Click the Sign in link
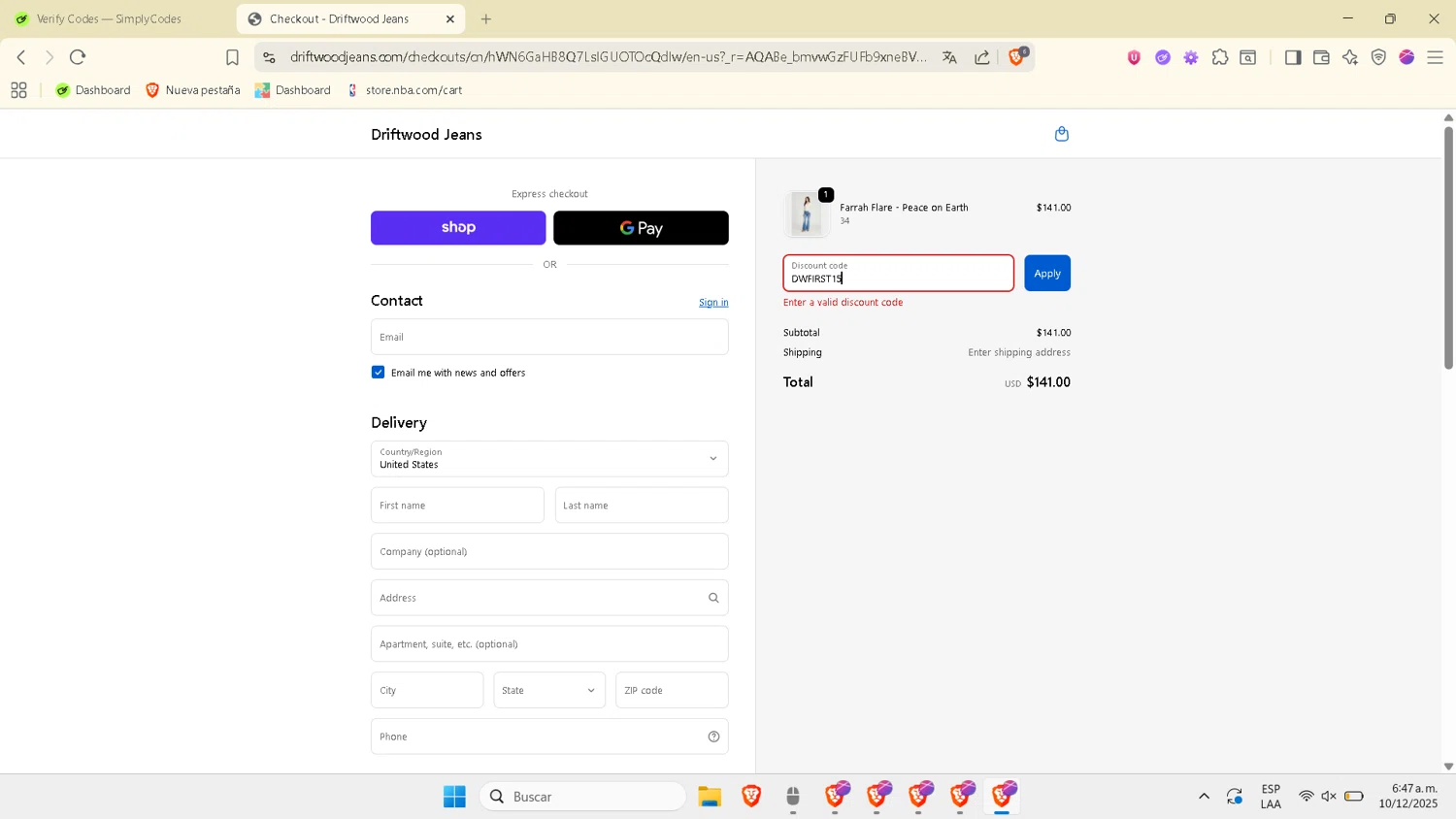The width and height of the screenshot is (1456, 819). pyautogui.click(x=713, y=303)
